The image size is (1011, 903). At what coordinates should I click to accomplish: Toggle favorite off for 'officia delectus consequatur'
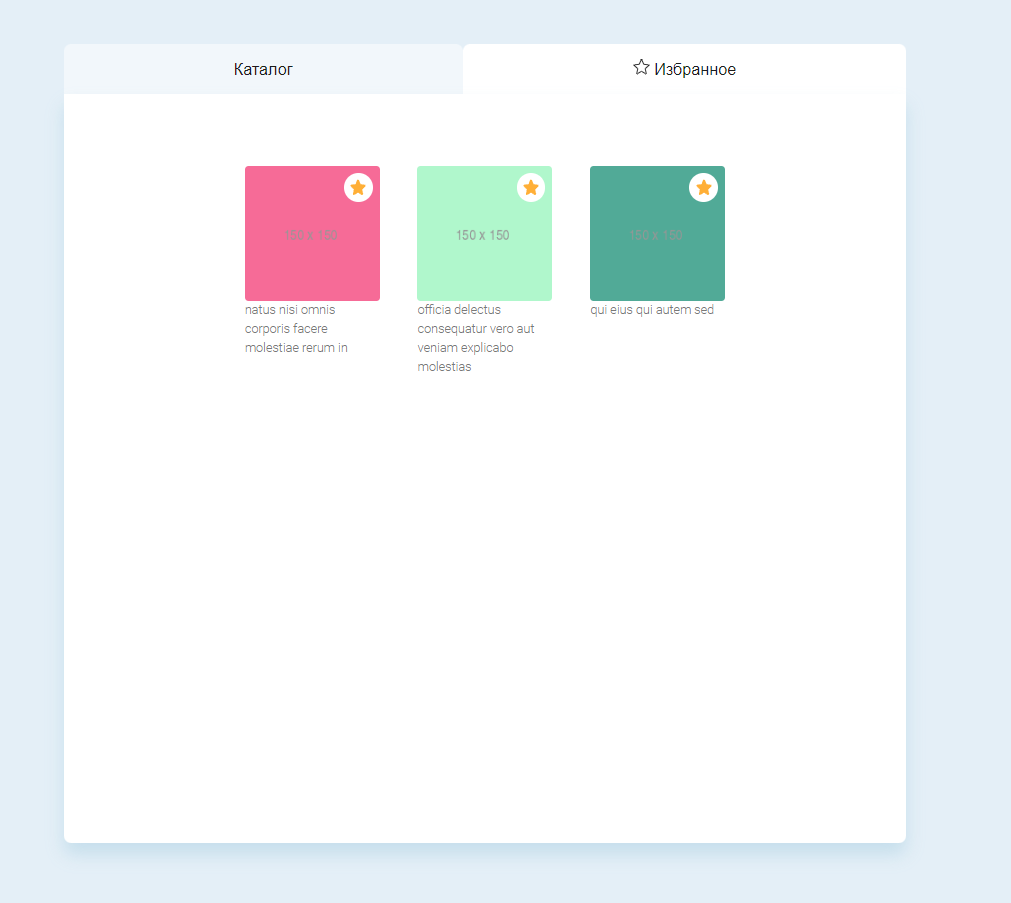(531, 187)
